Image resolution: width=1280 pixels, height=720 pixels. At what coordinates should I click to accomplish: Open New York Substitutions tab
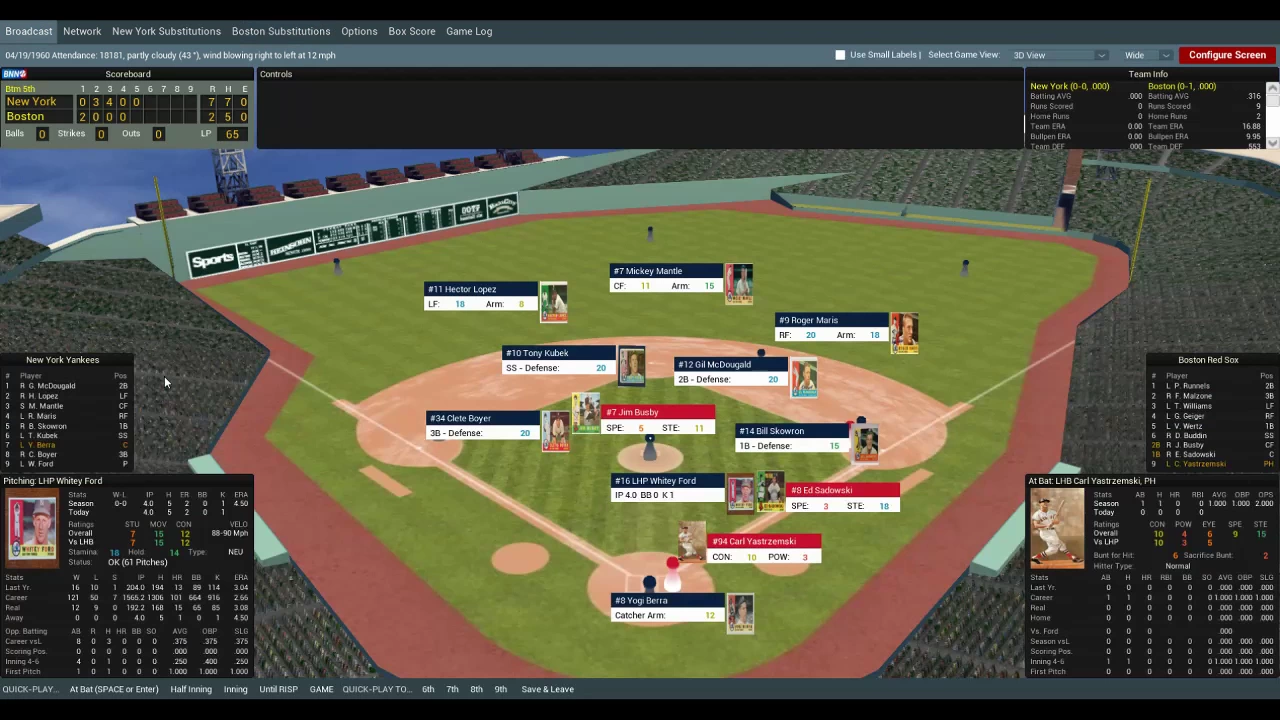pos(166,31)
